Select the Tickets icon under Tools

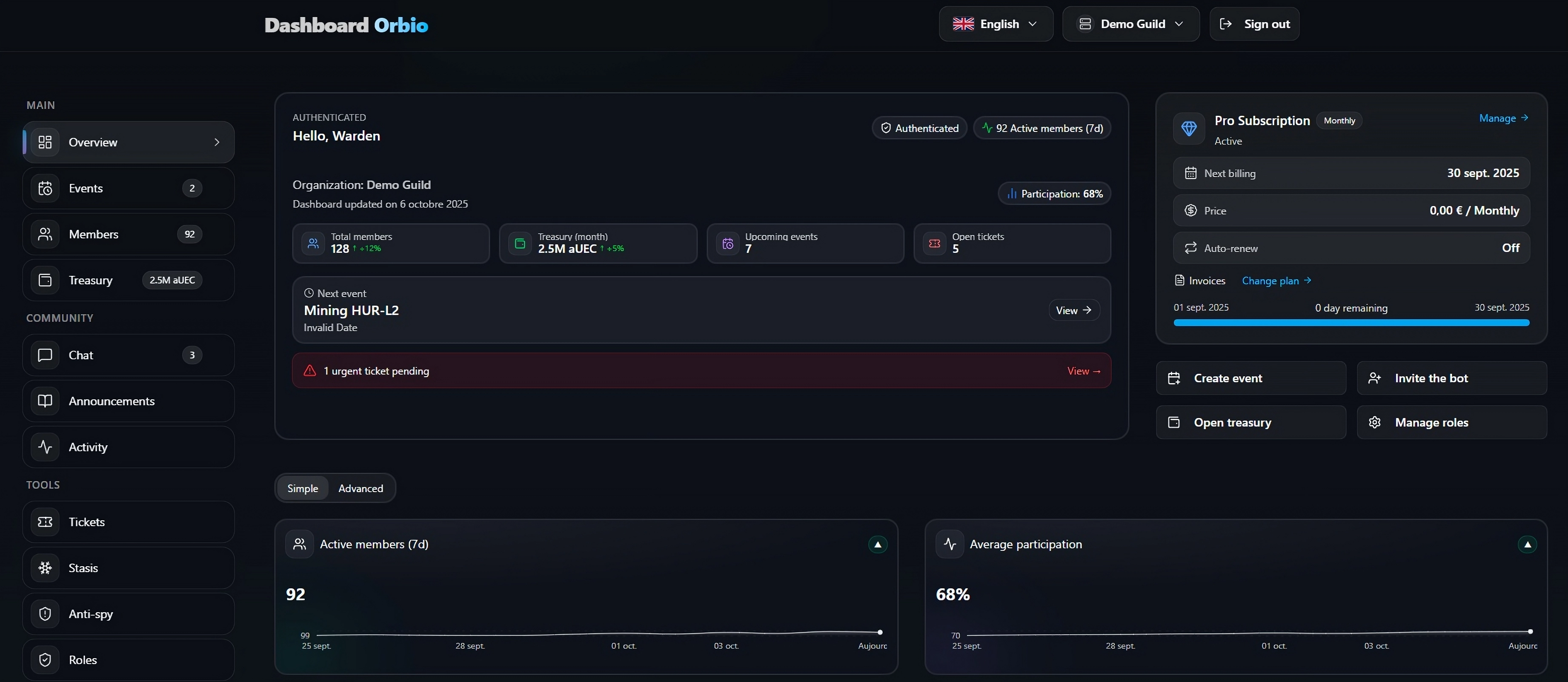(45, 522)
